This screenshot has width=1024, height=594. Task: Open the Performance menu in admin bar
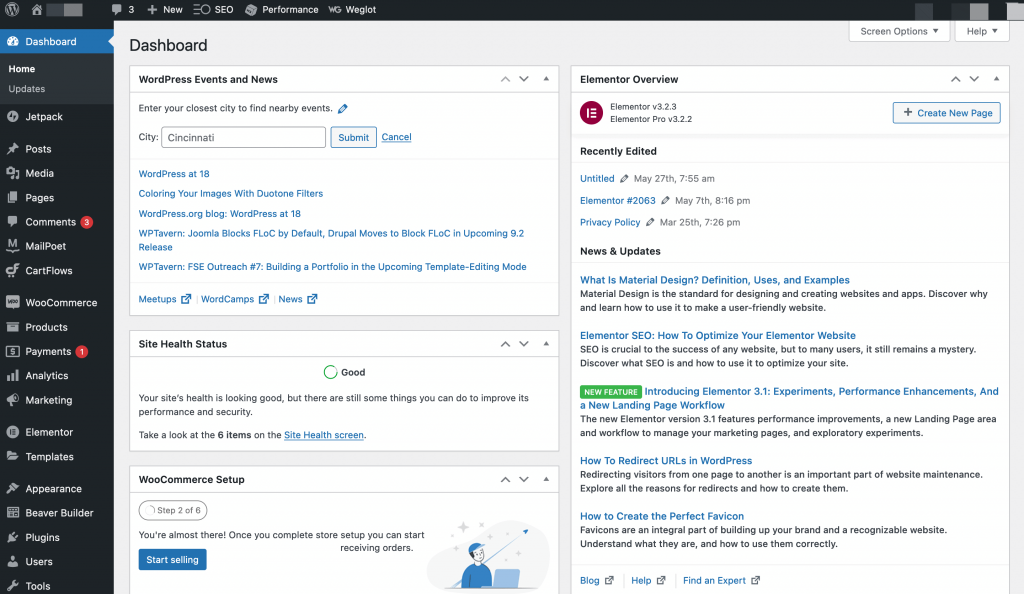pos(281,9)
